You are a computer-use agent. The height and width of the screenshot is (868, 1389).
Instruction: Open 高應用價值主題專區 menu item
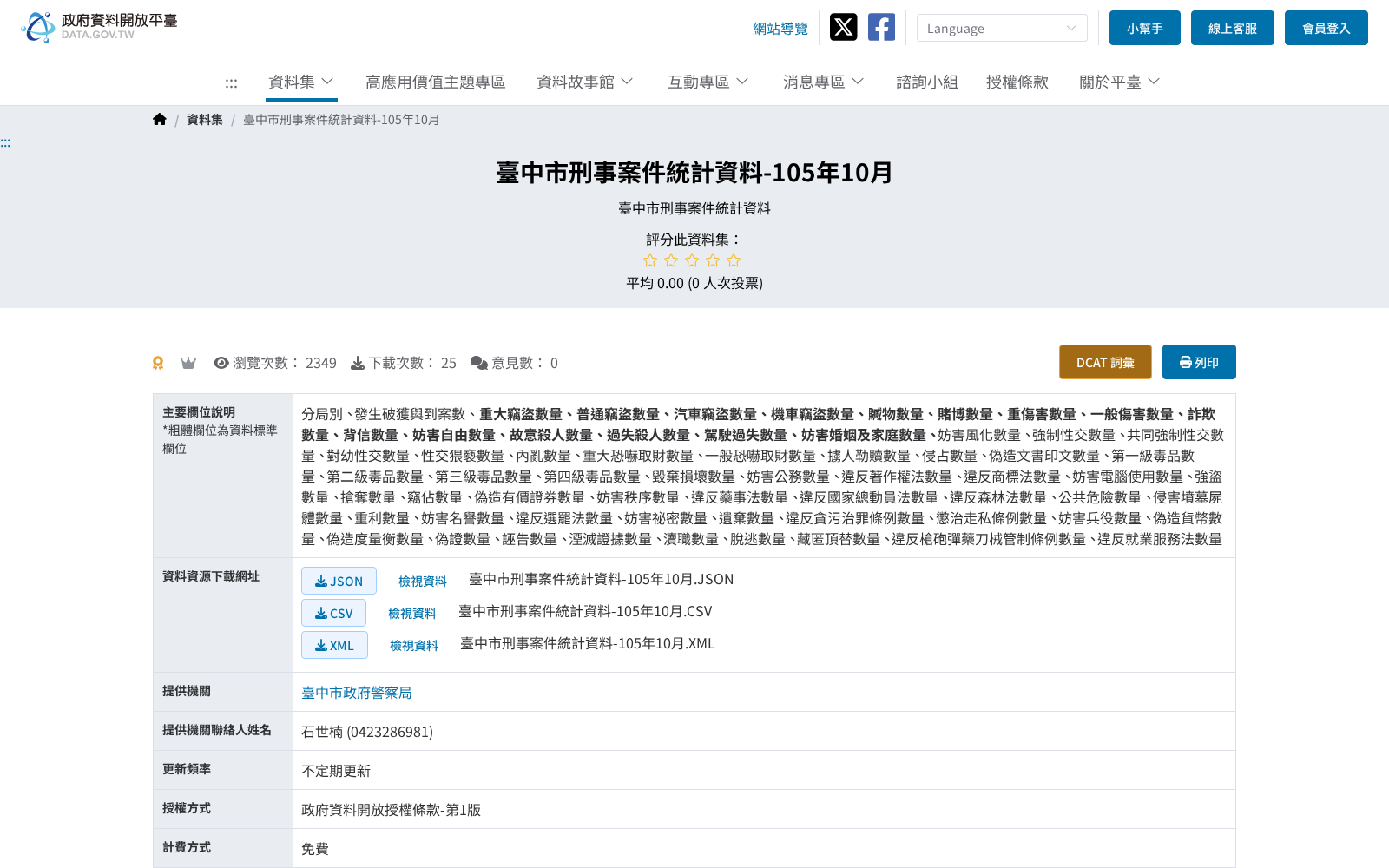[x=436, y=82]
